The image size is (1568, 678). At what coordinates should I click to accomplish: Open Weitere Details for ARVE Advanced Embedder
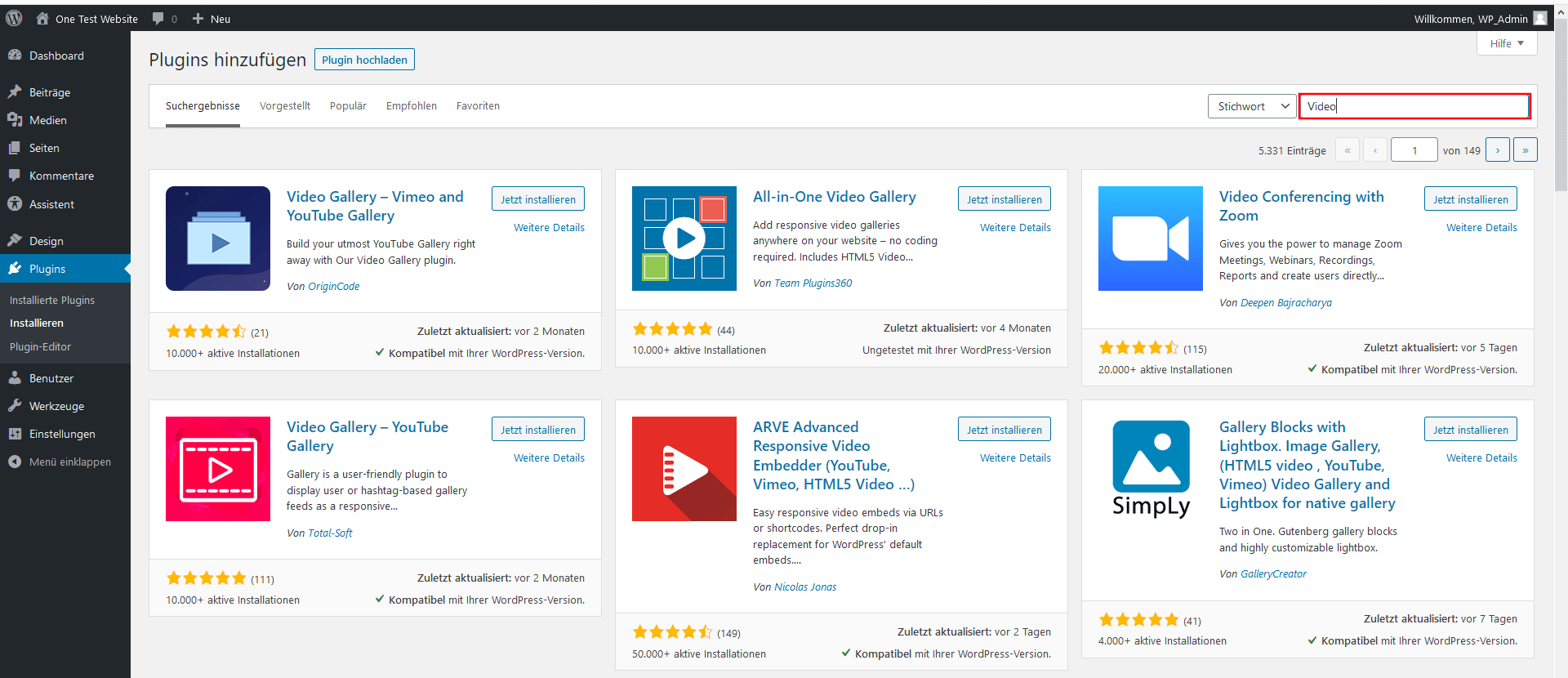pos(1015,458)
